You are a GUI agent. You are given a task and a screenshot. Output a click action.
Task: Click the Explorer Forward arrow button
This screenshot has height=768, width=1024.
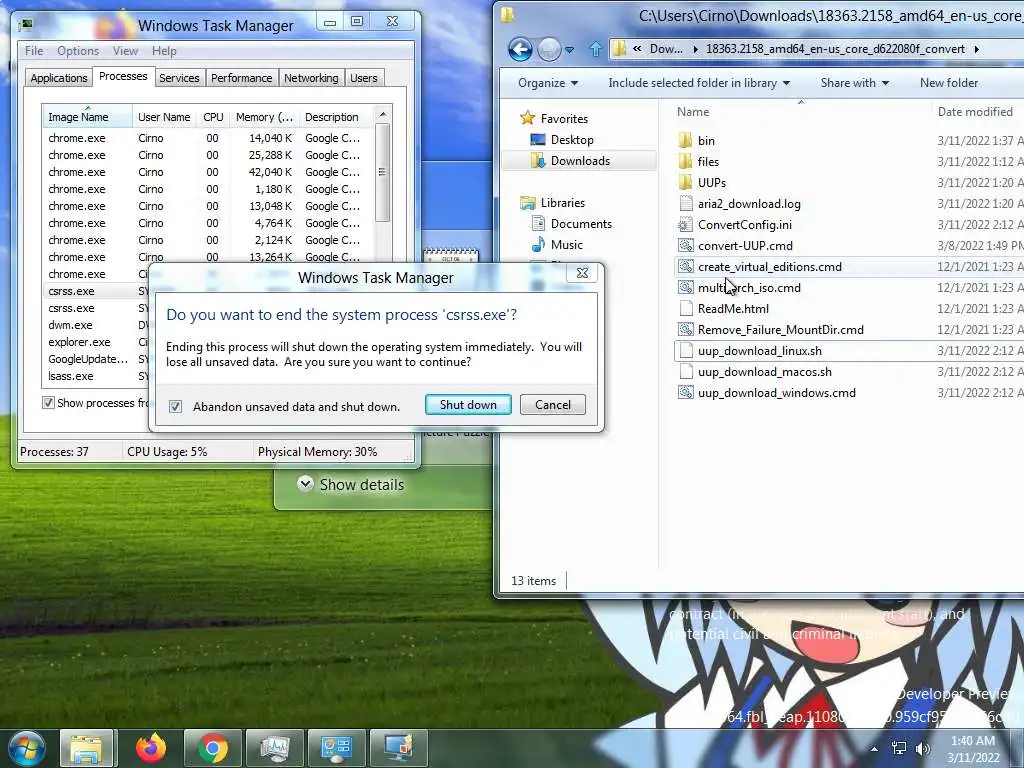coord(549,50)
